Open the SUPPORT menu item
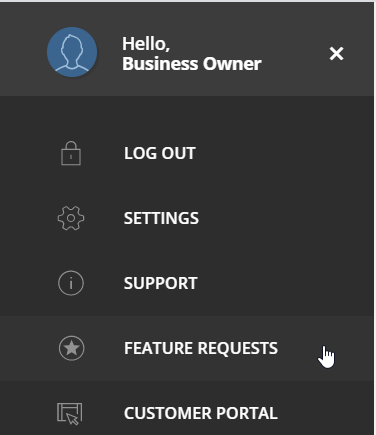 pos(187,283)
